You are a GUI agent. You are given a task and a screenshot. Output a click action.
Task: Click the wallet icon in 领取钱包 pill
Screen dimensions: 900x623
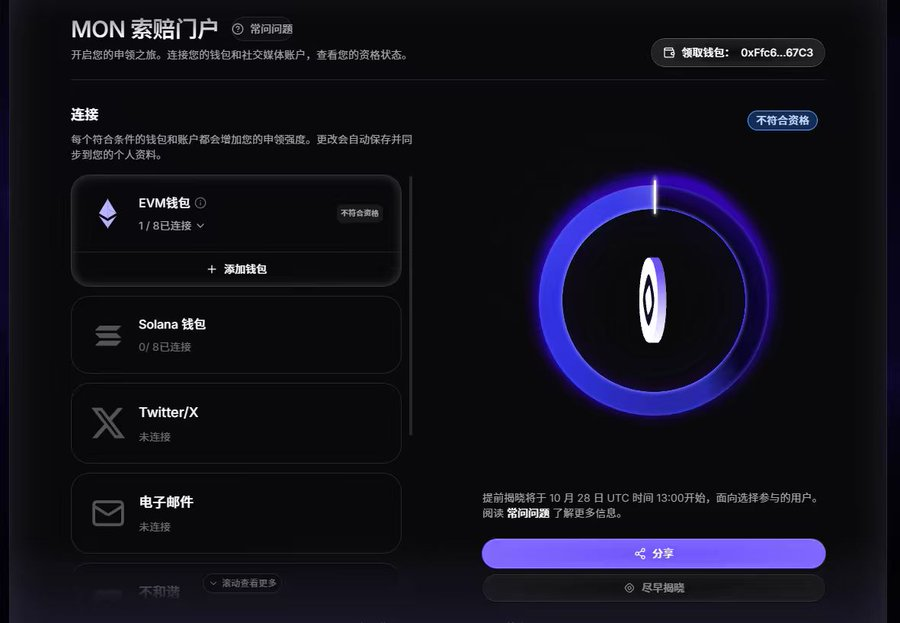pyautogui.click(x=669, y=53)
